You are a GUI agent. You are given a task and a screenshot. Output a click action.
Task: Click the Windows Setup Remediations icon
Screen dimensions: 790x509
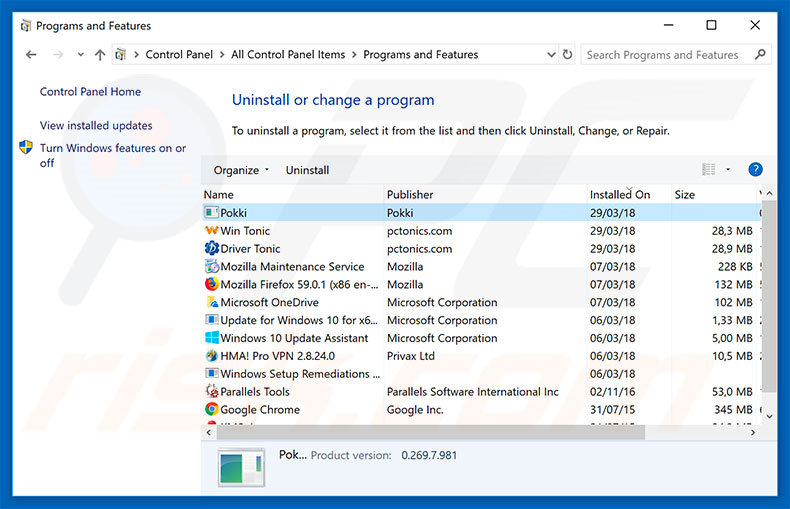211,373
